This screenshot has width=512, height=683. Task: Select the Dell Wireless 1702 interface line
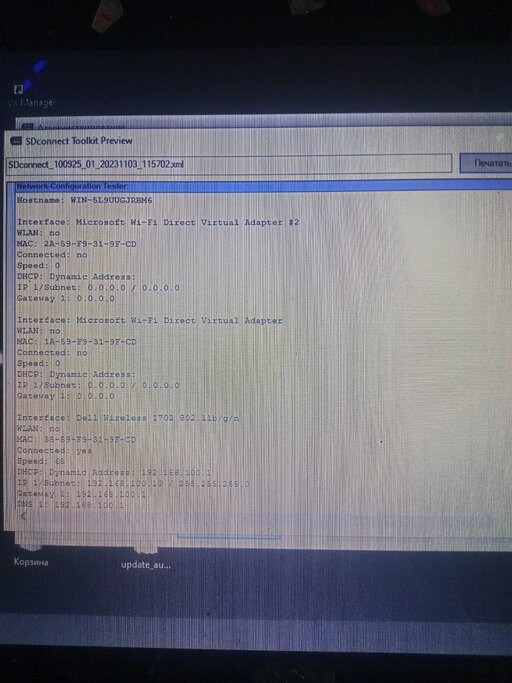128,418
